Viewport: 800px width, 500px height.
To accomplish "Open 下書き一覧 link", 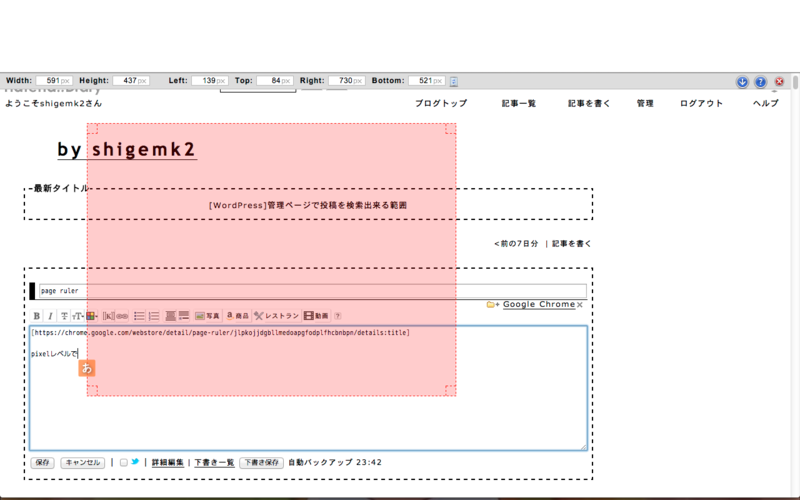I will (214, 463).
